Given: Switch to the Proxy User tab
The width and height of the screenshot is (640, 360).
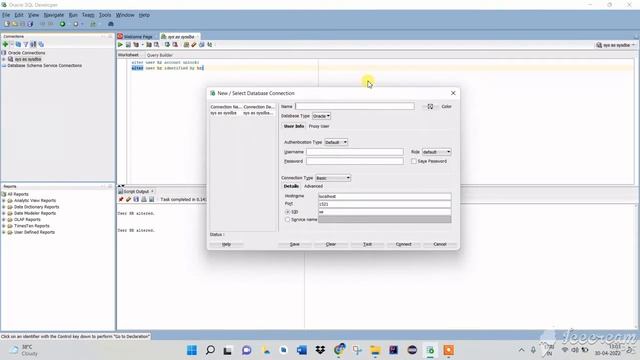Looking at the screenshot, I should (319, 126).
